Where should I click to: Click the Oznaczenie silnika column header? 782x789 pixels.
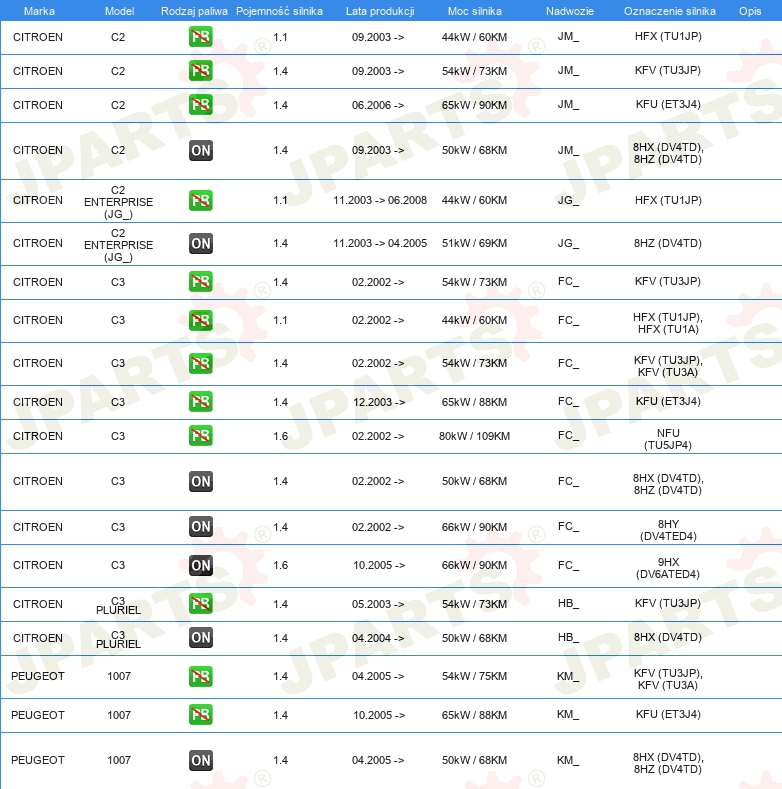(669, 10)
